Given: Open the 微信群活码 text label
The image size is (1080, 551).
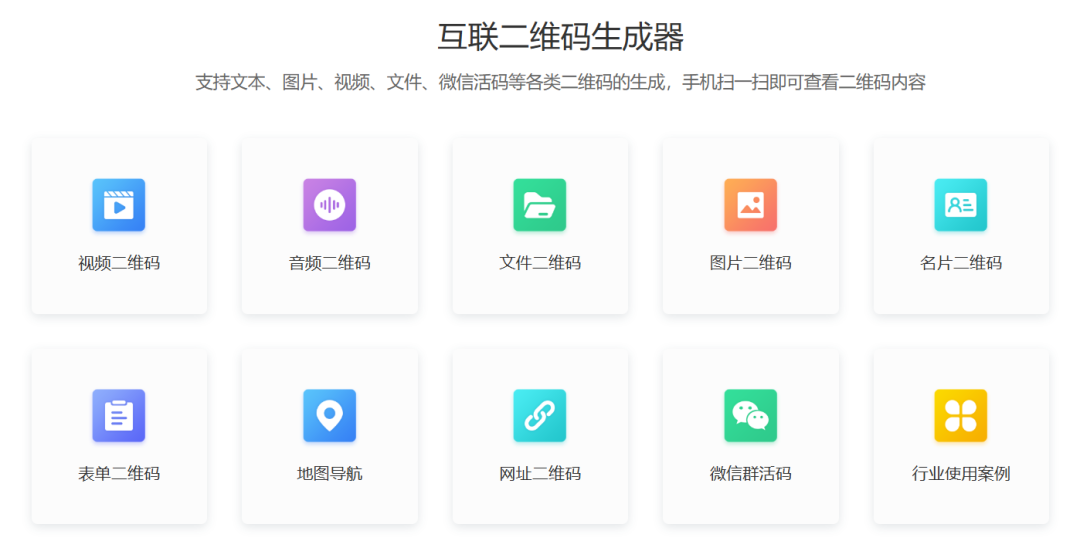Looking at the screenshot, I should click(750, 473).
